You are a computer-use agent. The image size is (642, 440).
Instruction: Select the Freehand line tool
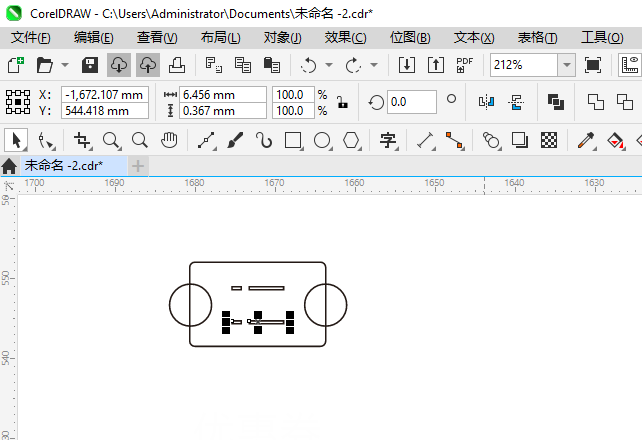point(207,141)
